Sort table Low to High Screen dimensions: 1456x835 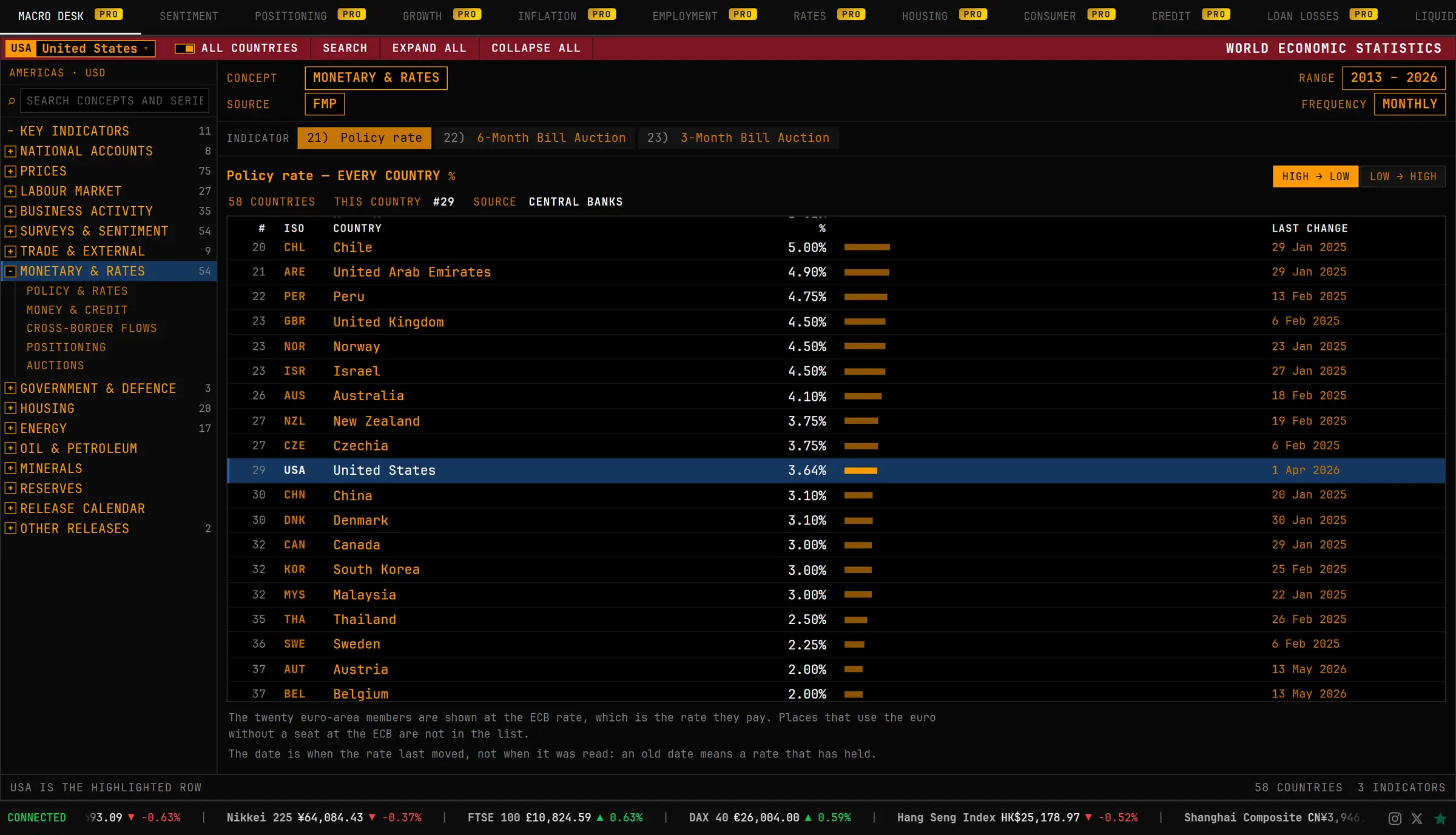pos(1403,176)
